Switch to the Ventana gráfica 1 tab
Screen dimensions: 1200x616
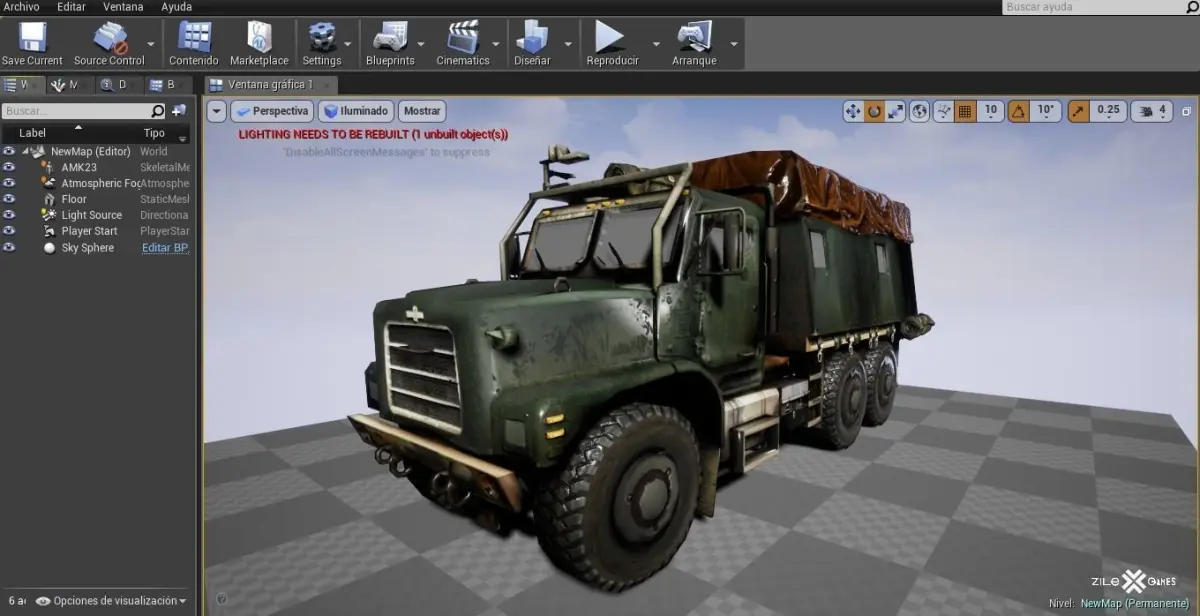pyautogui.click(x=270, y=85)
